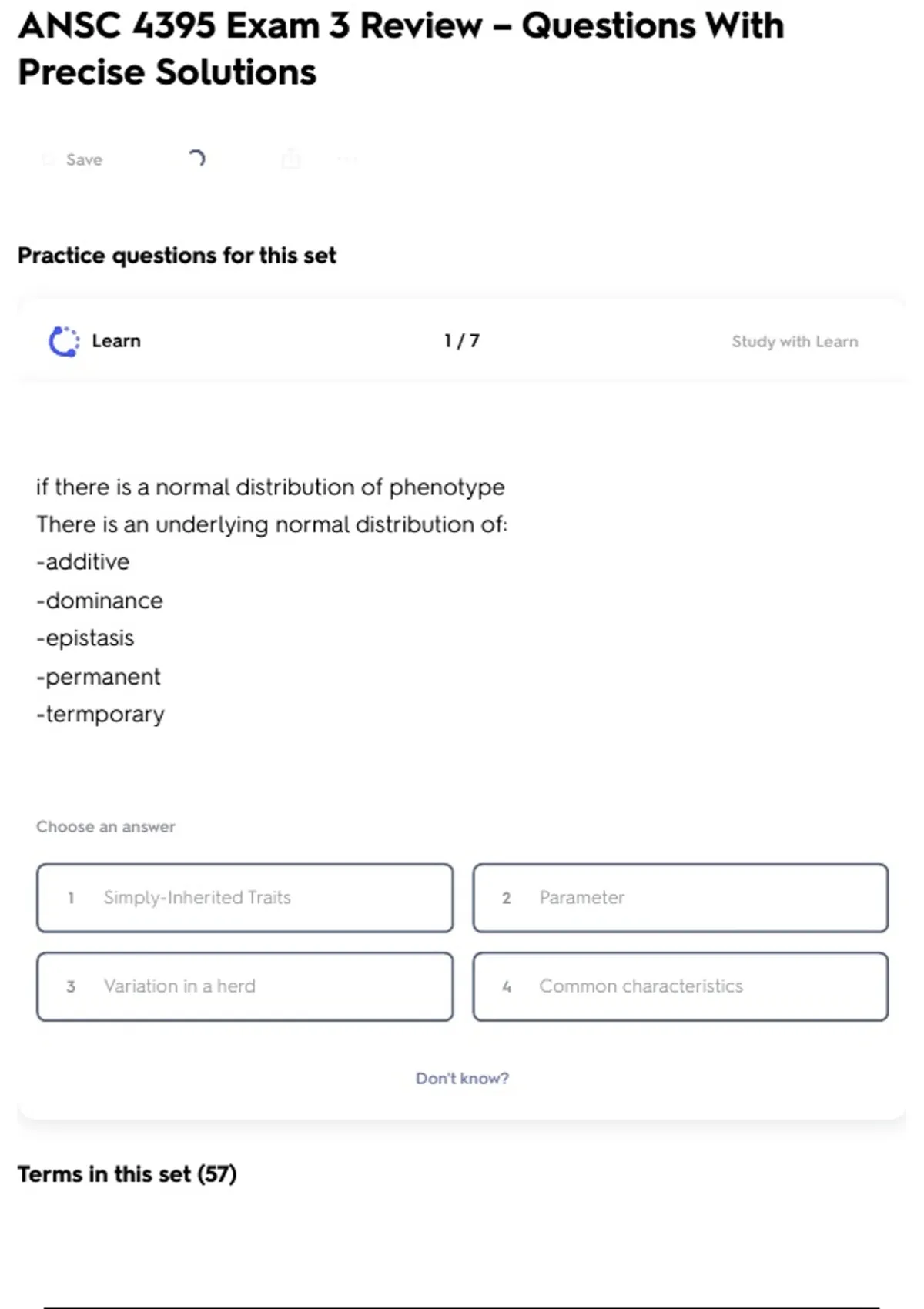The height and width of the screenshot is (1309, 924).
Task: Open Study with Learn link
Action: click(794, 342)
